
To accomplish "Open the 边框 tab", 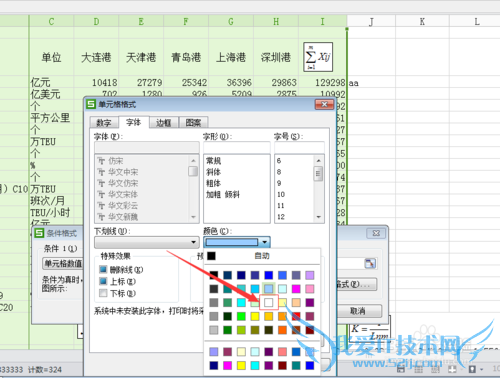I will [164, 123].
